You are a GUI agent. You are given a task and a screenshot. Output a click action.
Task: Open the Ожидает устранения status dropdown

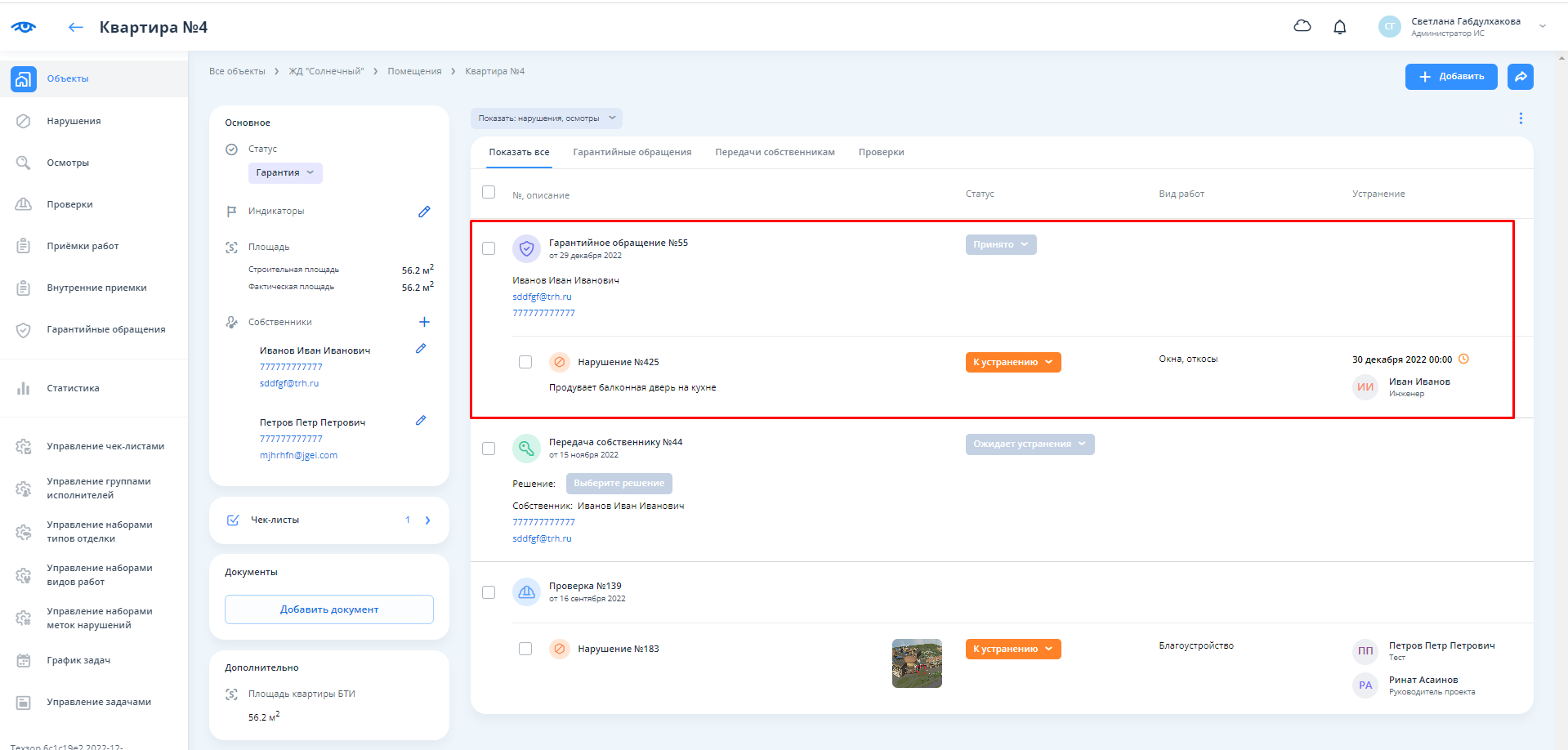click(x=1030, y=444)
